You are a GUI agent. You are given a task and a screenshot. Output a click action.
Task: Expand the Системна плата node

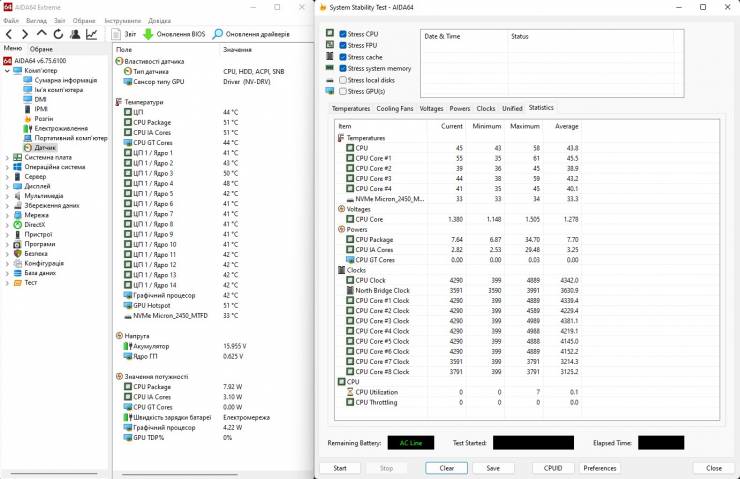(7, 157)
